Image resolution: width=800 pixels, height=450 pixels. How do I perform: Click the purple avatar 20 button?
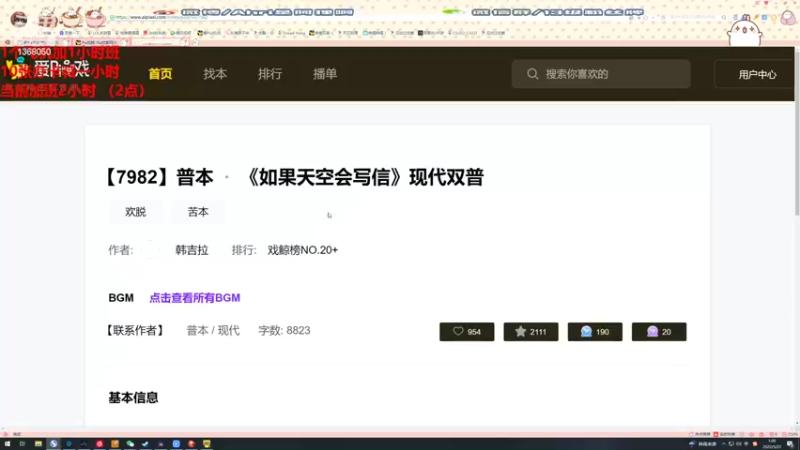(659, 332)
